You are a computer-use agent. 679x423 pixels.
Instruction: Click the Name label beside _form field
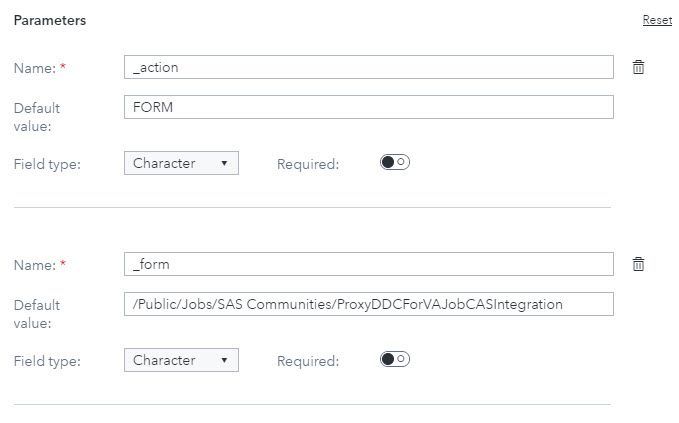tap(34, 265)
